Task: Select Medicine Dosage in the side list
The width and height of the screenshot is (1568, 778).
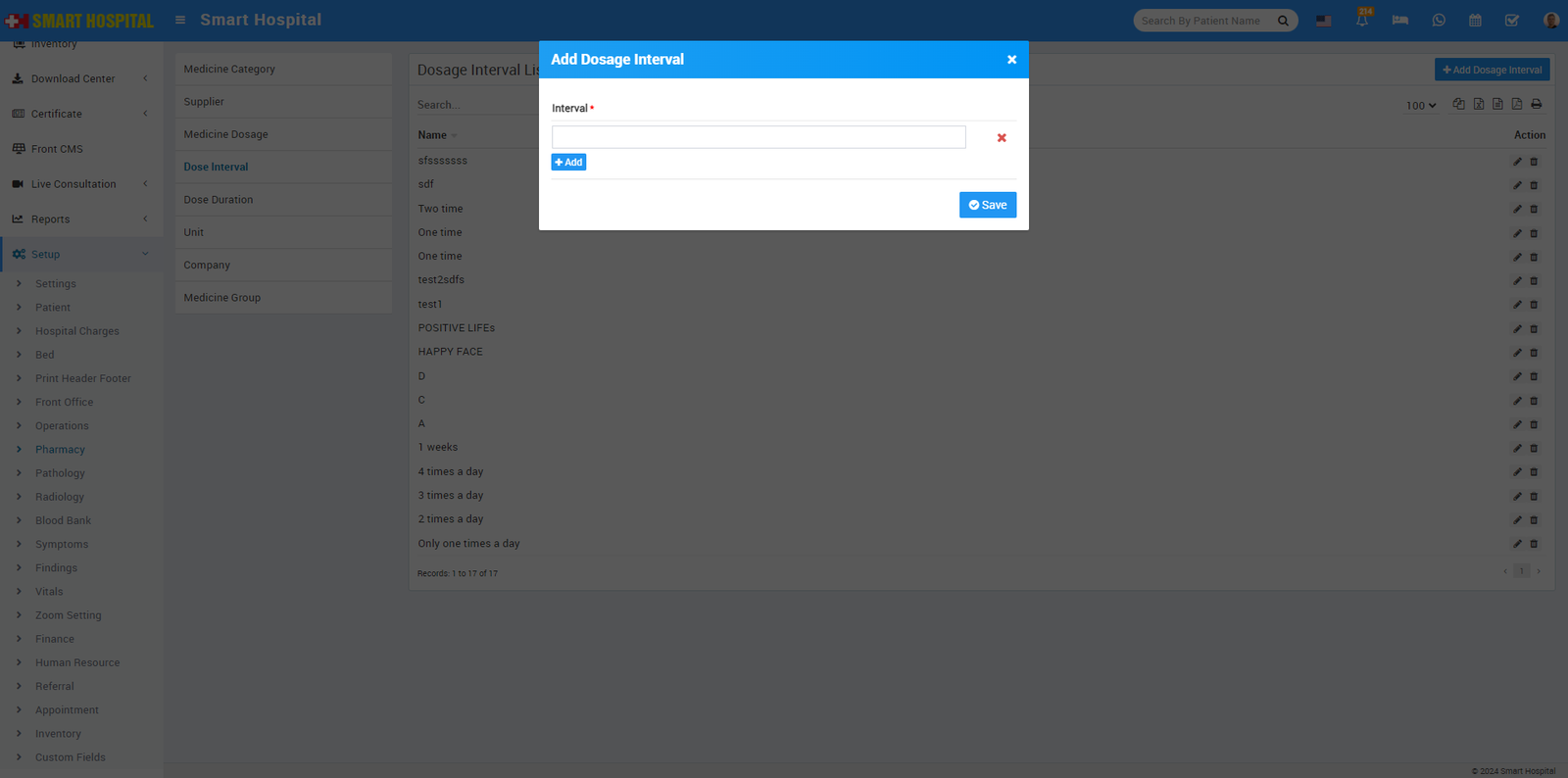Action: point(225,134)
